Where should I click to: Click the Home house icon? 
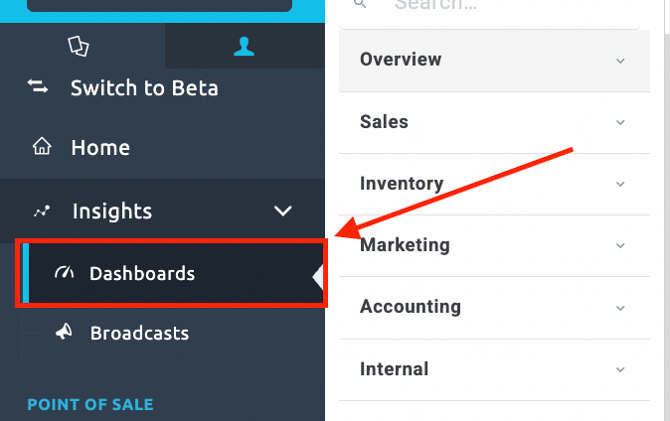pos(41,147)
